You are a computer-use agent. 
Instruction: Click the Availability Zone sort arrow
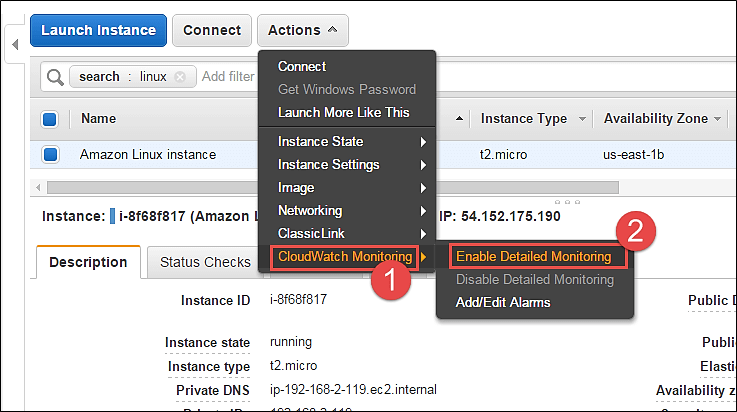click(718, 120)
